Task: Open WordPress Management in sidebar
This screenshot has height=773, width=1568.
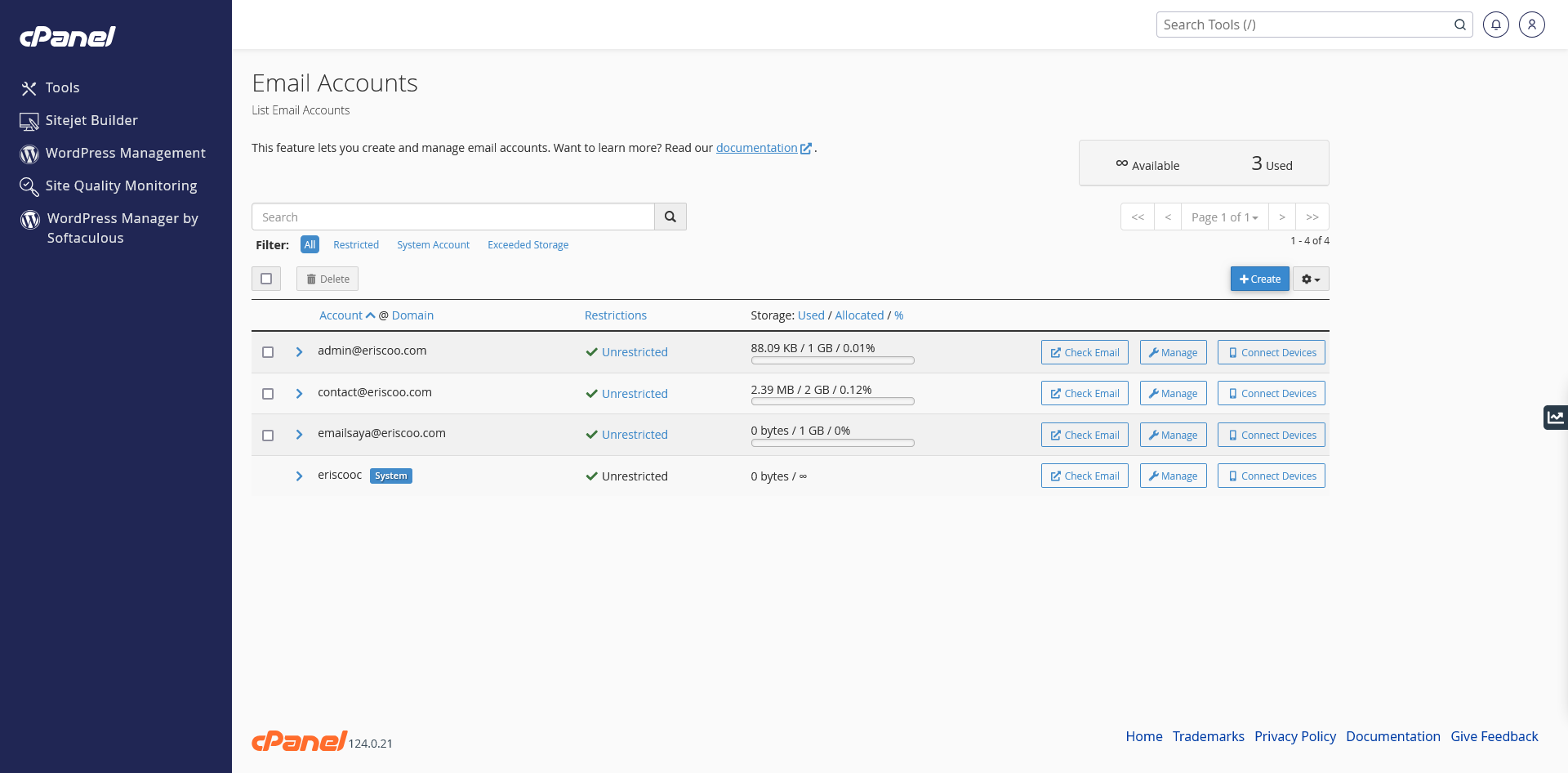Action: tap(125, 153)
